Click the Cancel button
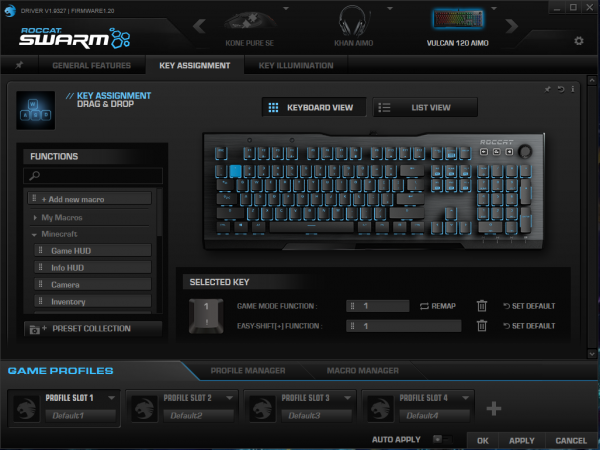Screen dimensions: 600x450 click(x=571, y=441)
